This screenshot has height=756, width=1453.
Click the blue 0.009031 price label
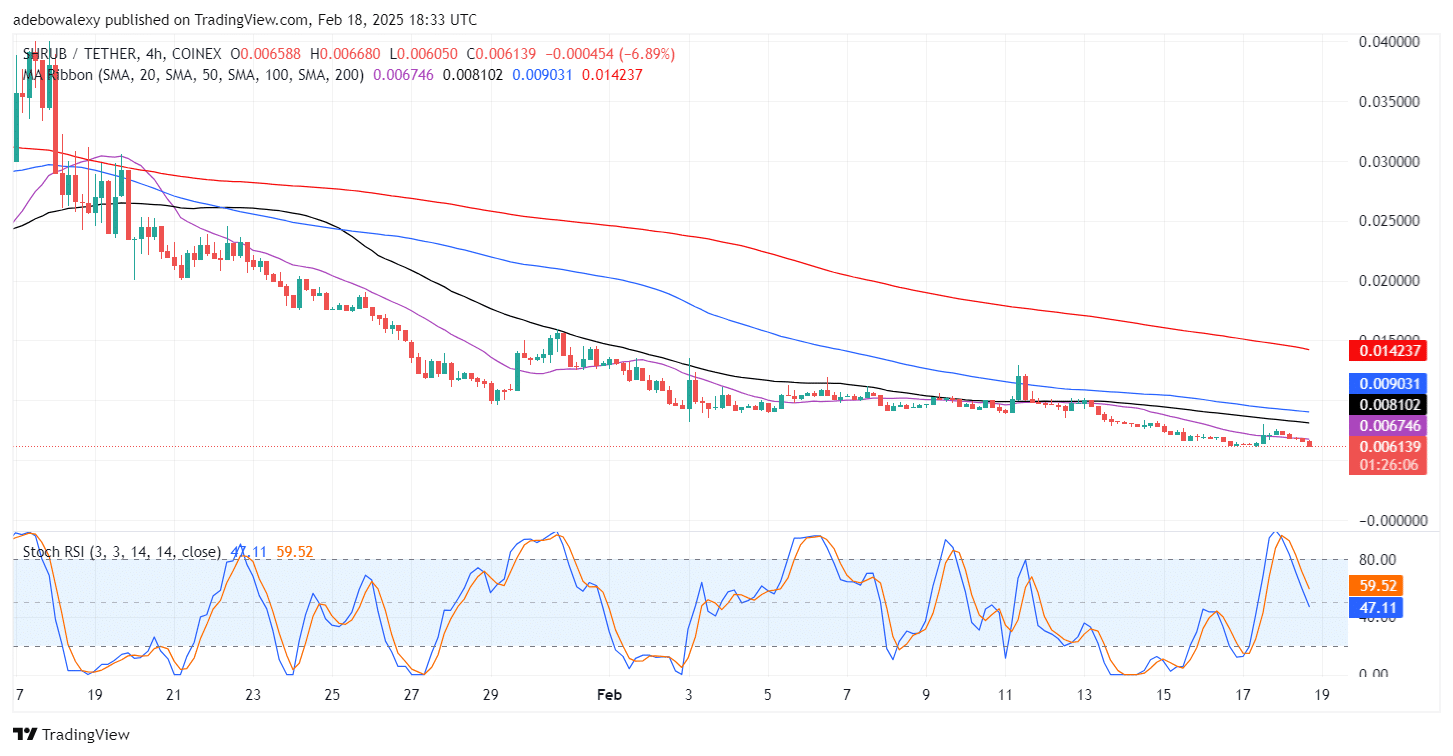tap(1390, 383)
